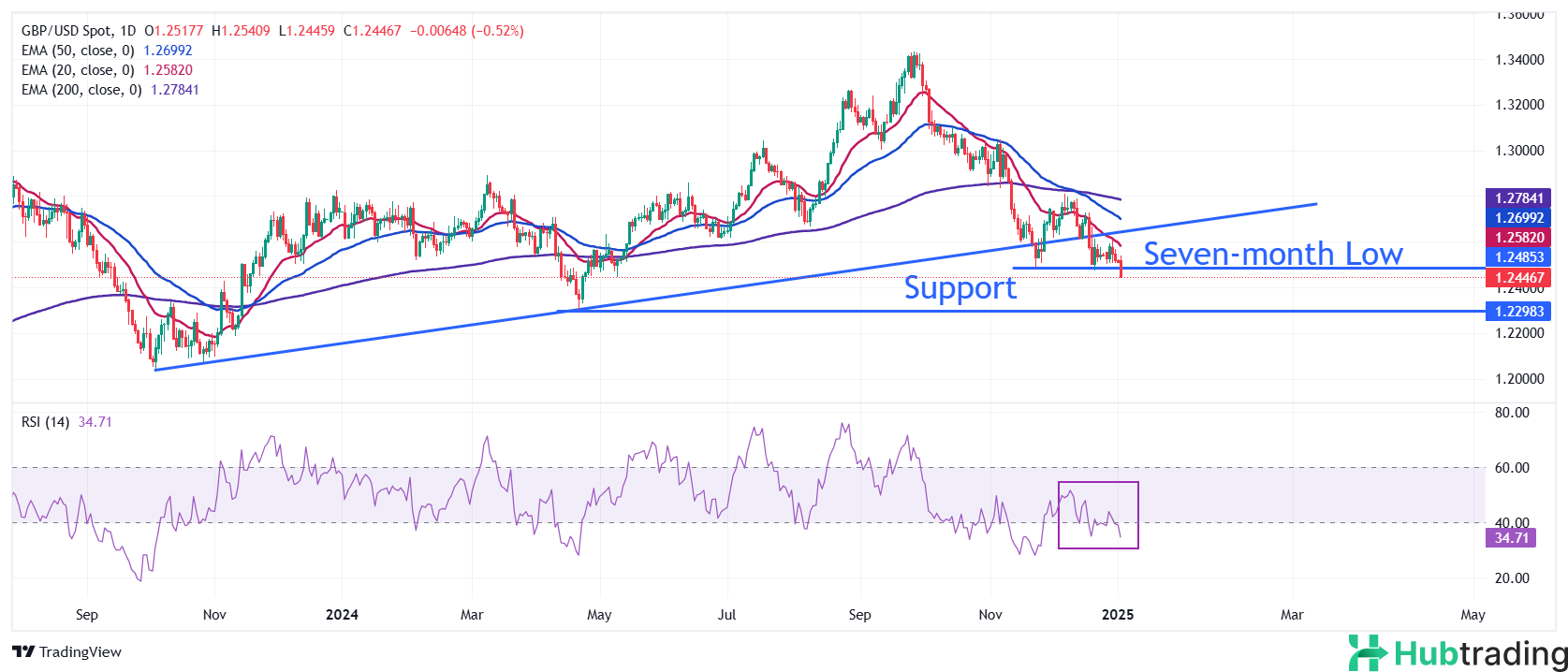1568x672 pixels.
Task: Click the current price 1.24467 tag
Action: pos(1518,277)
